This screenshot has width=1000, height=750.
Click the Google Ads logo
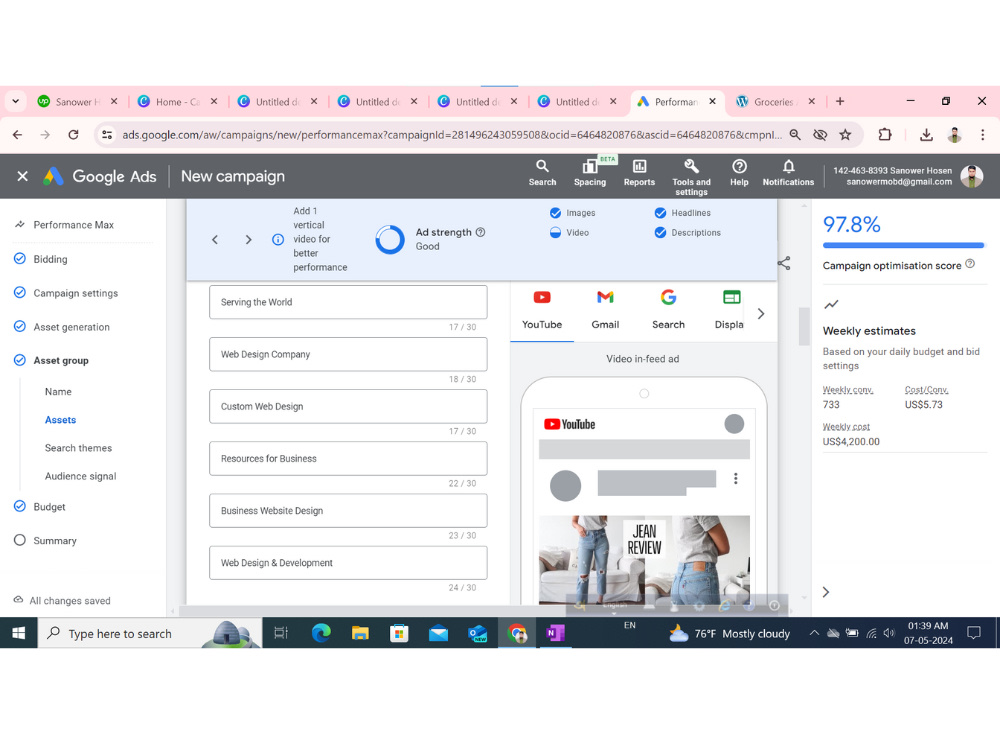pyautogui.click(x=99, y=176)
